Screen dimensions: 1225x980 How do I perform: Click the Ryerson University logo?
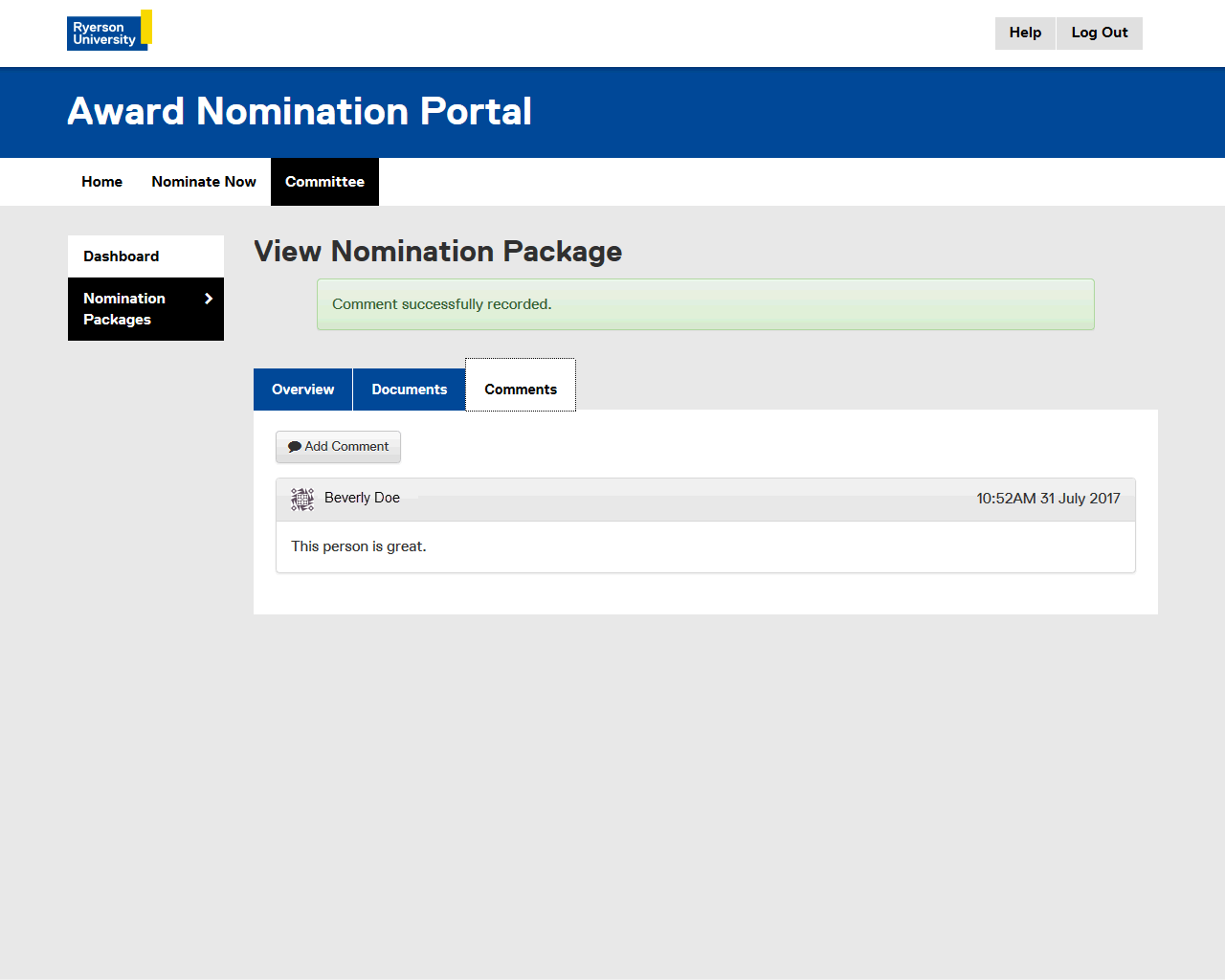(109, 31)
